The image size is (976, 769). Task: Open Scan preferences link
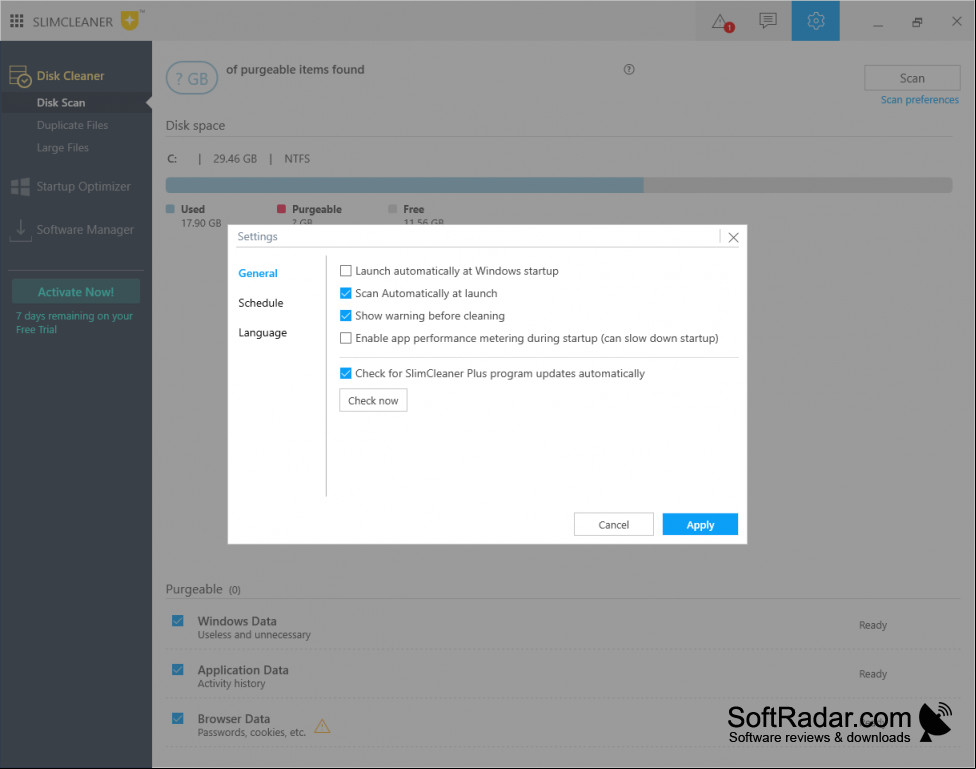pos(919,100)
